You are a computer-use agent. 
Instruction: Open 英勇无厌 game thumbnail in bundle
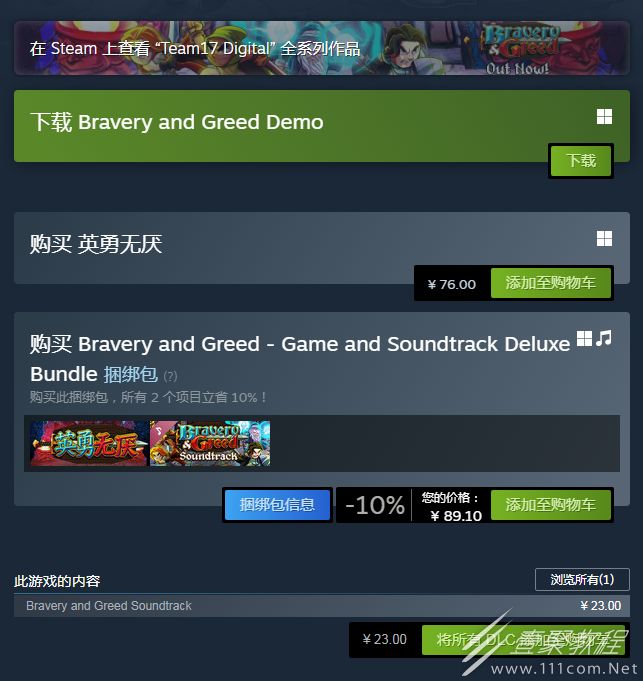[89, 443]
